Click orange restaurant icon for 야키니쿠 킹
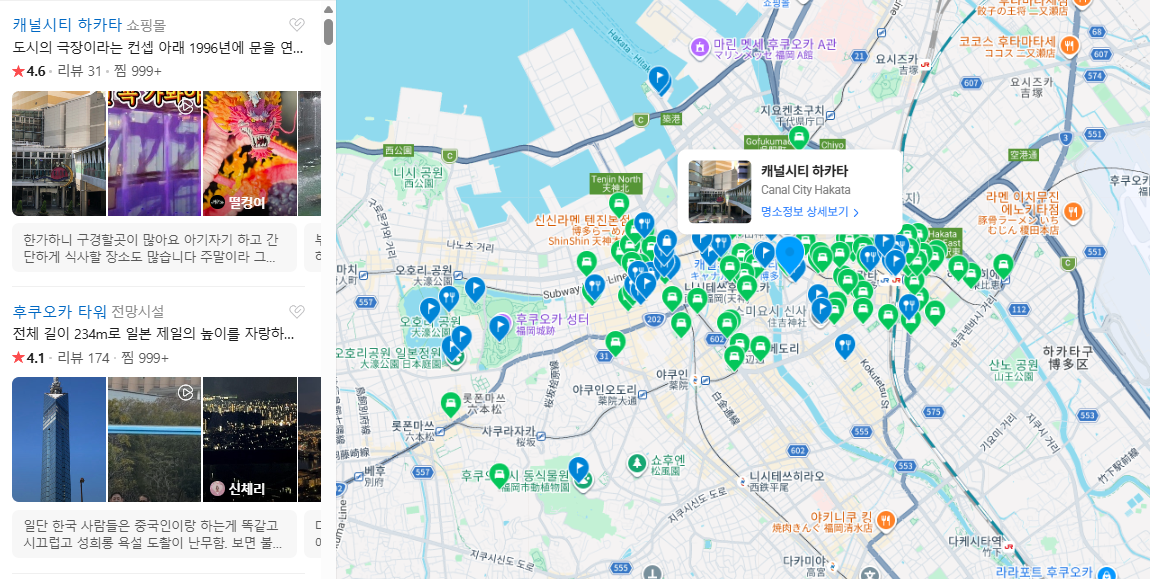The width and height of the screenshot is (1150, 579). (885, 520)
